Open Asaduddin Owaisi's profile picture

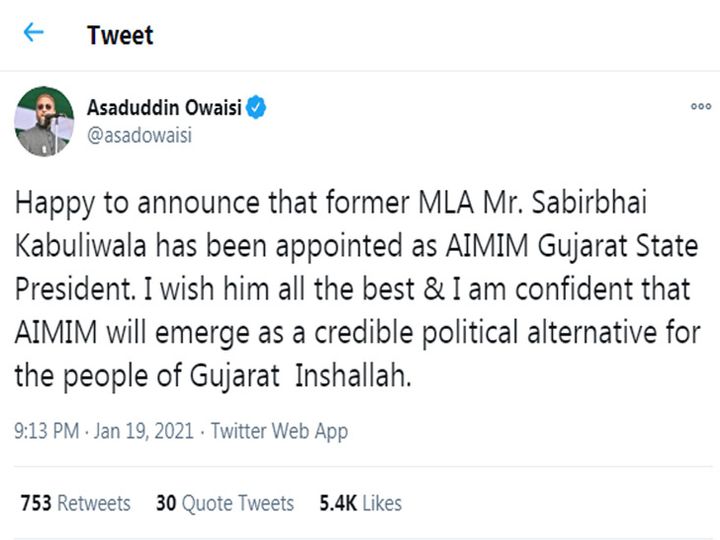[43, 121]
